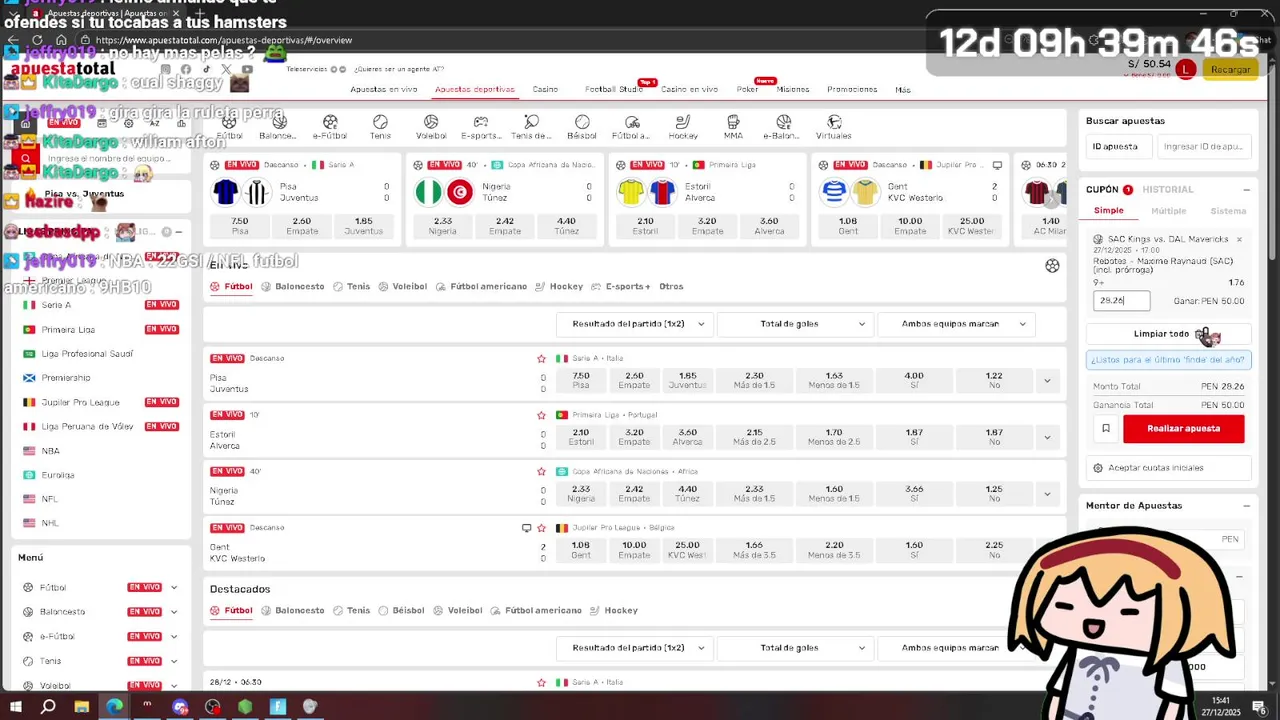Click the Limpiar todo button

(x=1168, y=334)
